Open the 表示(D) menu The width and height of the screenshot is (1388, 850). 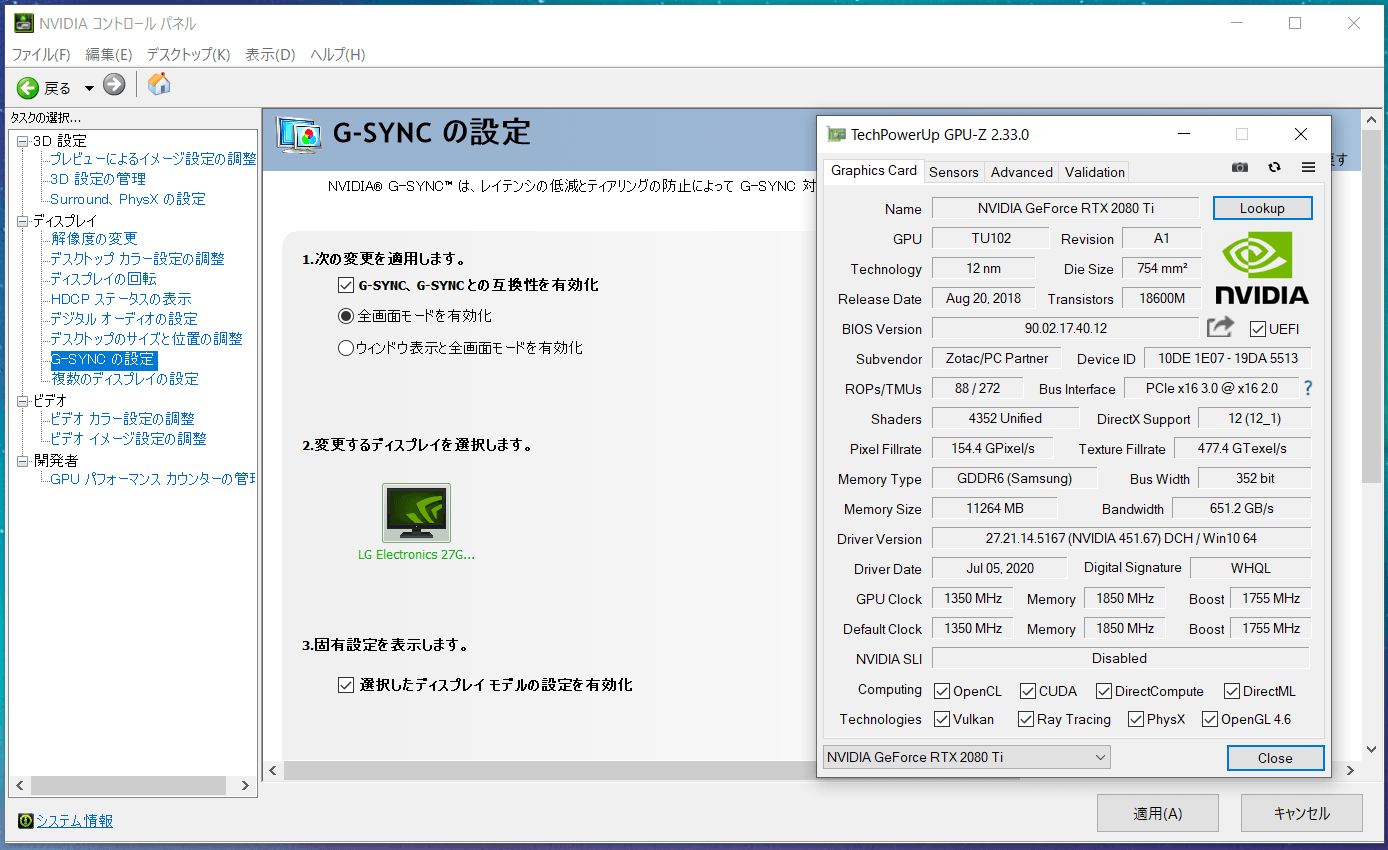pos(270,54)
